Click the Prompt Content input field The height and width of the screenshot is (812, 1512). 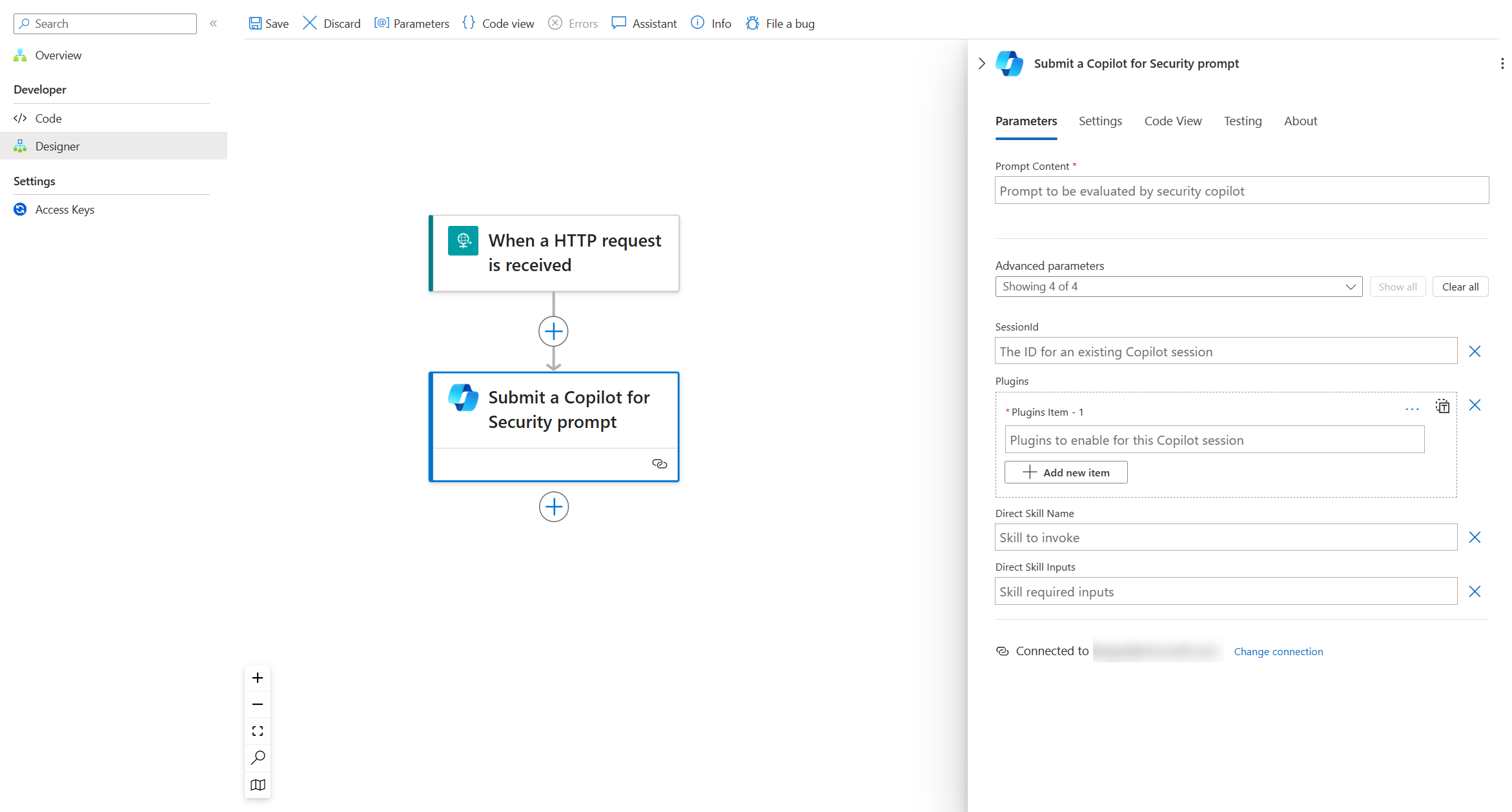point(1241,190)
